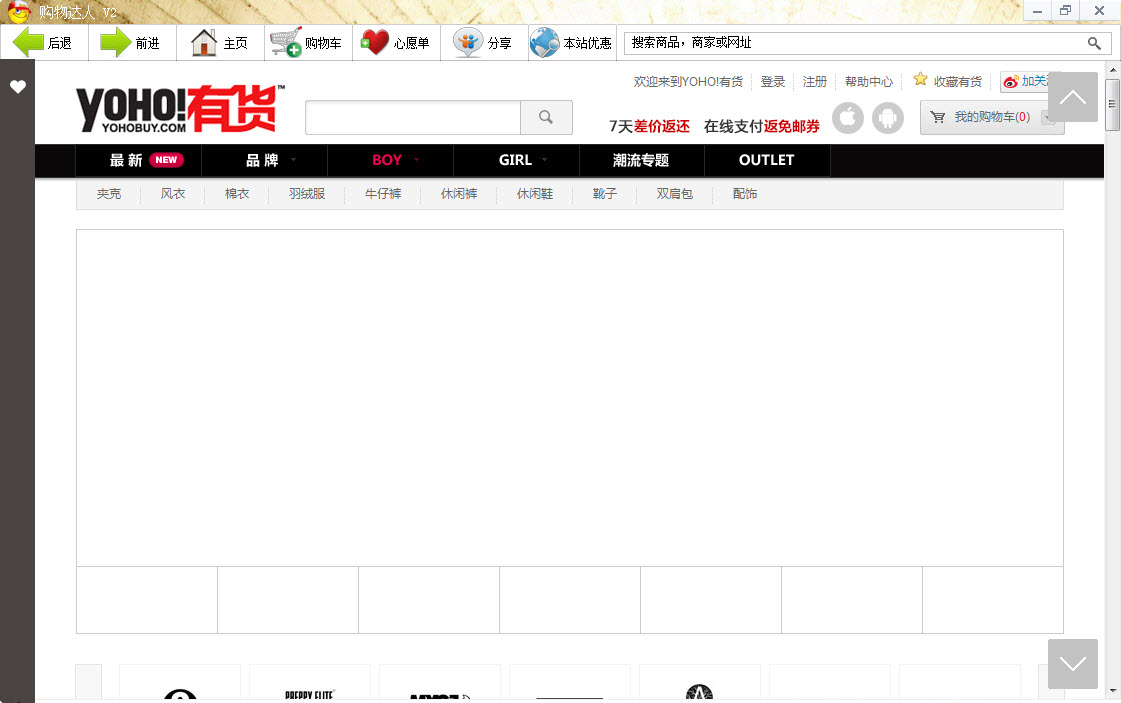The image size is (1121, 703).
Task: Click the 收藏有货 link
Action: [957, 82]
